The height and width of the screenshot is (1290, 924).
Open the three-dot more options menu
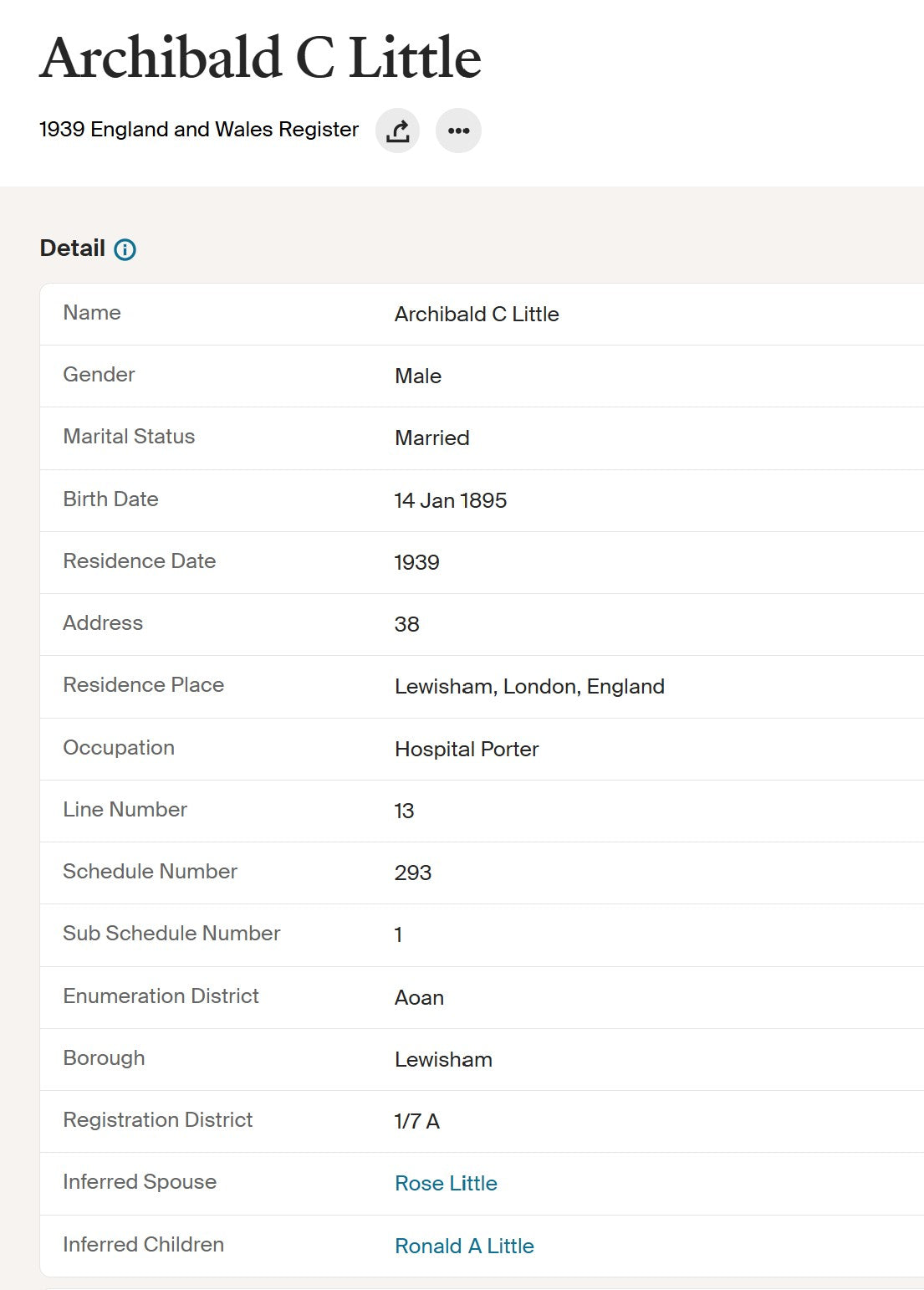pos(458,131)
